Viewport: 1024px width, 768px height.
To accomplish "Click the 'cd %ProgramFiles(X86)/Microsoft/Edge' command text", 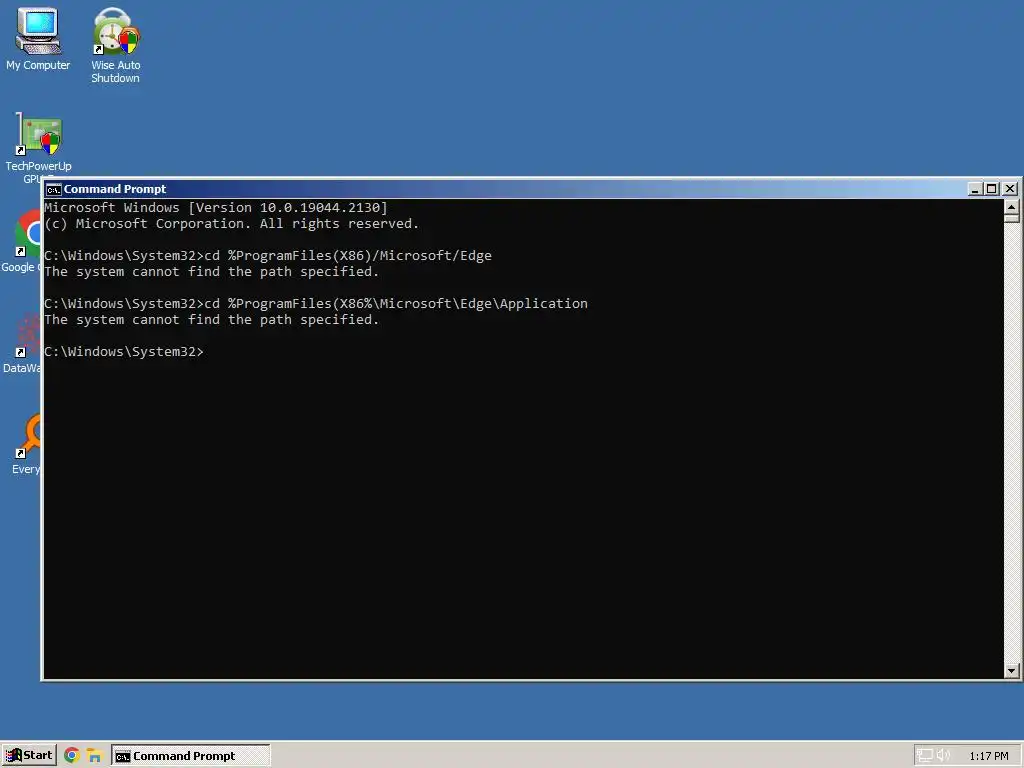I will 348,256.
